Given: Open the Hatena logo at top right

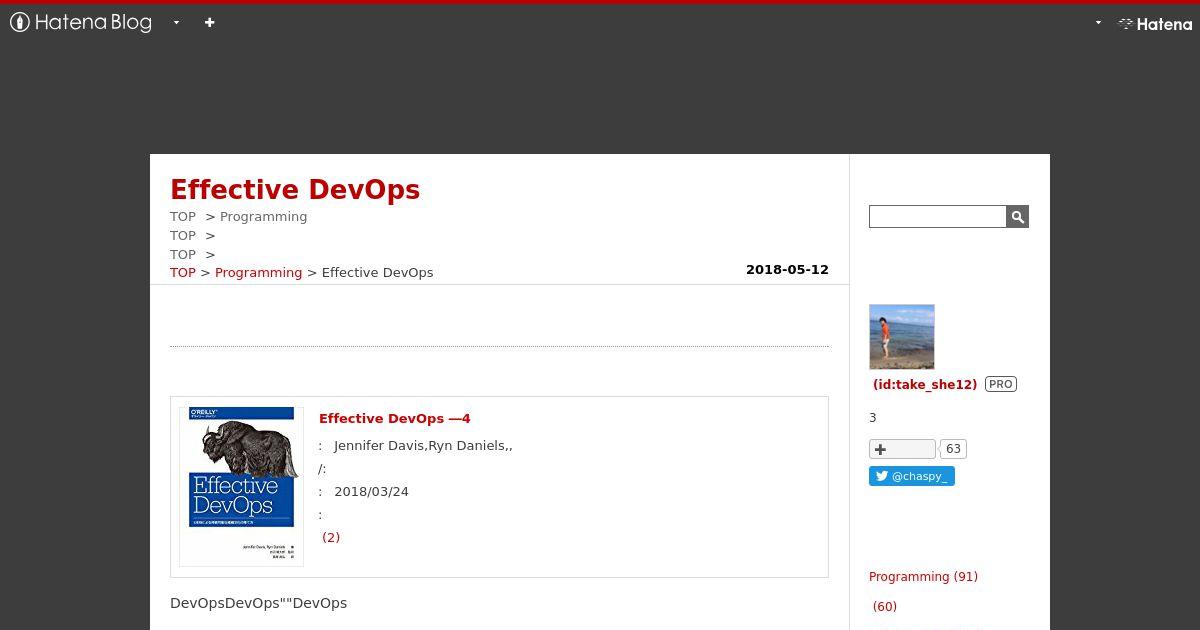Looking at the screenshot, I should tap(1155, 23).
